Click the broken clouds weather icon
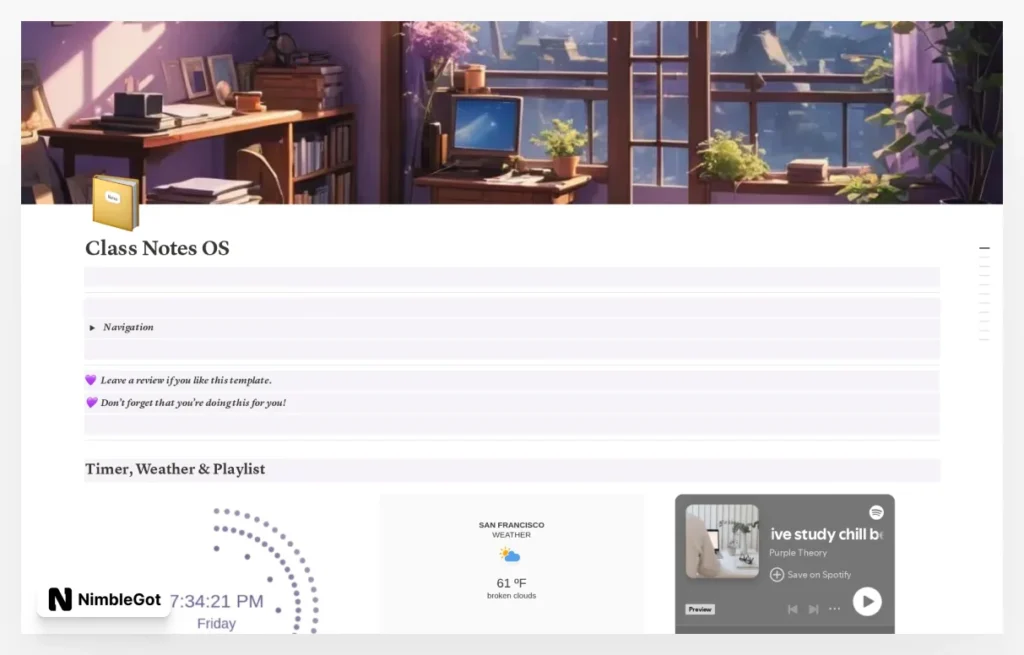 tap(510, 555)
